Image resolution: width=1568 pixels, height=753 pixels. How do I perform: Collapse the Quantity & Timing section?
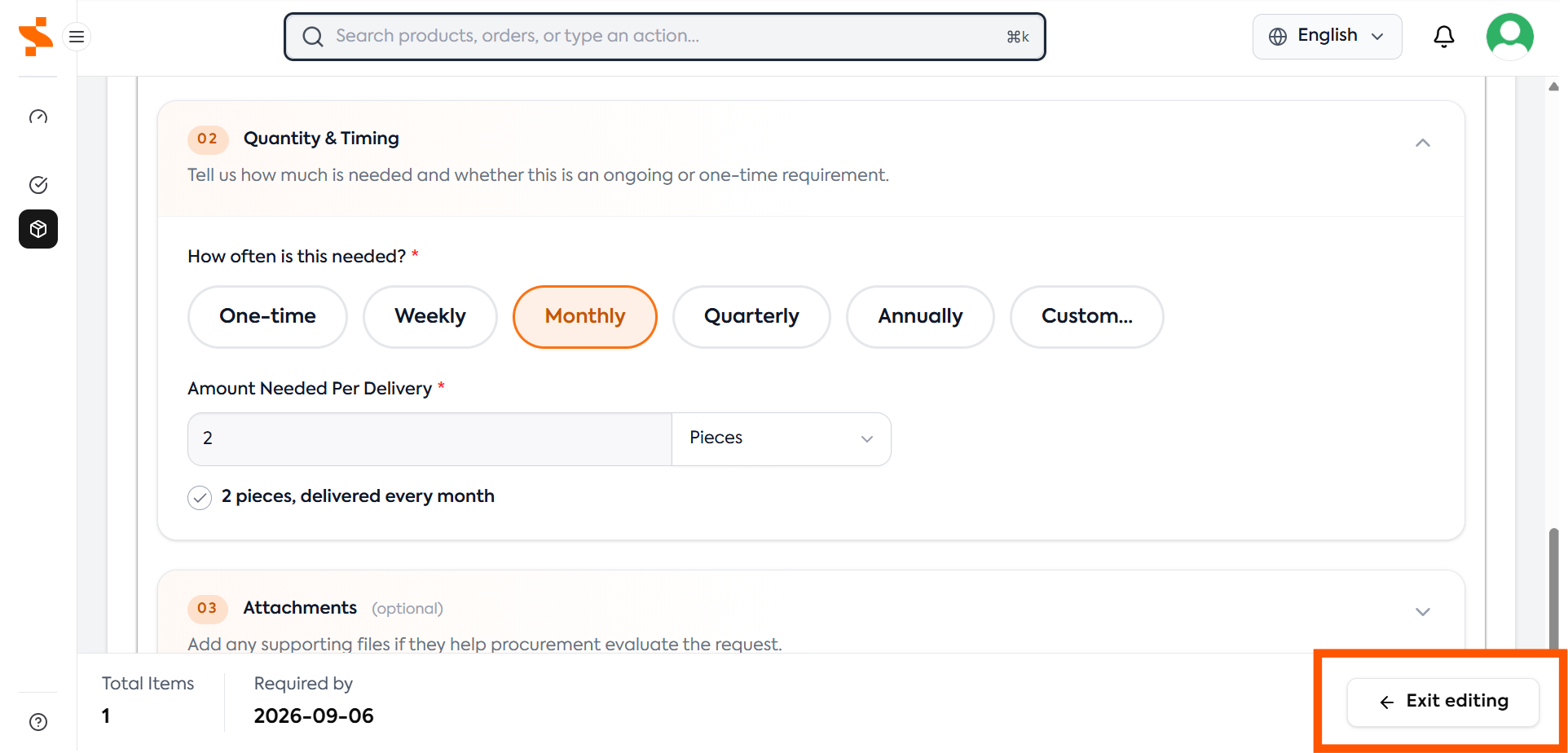pos(1423,143)
